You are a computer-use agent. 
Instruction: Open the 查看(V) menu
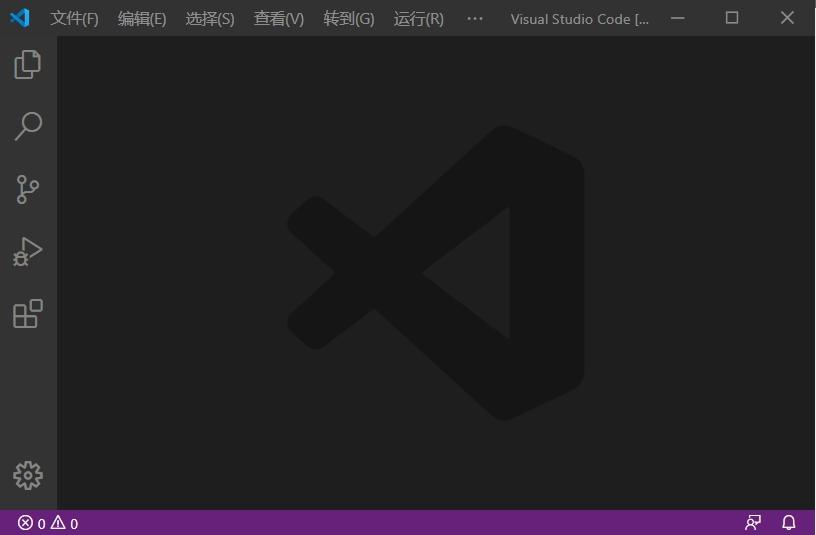pyautogui.click(x=279, y=19)
